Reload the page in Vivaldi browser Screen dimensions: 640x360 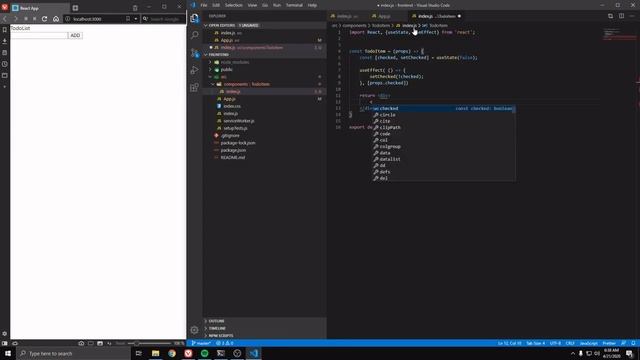(44, 19)
